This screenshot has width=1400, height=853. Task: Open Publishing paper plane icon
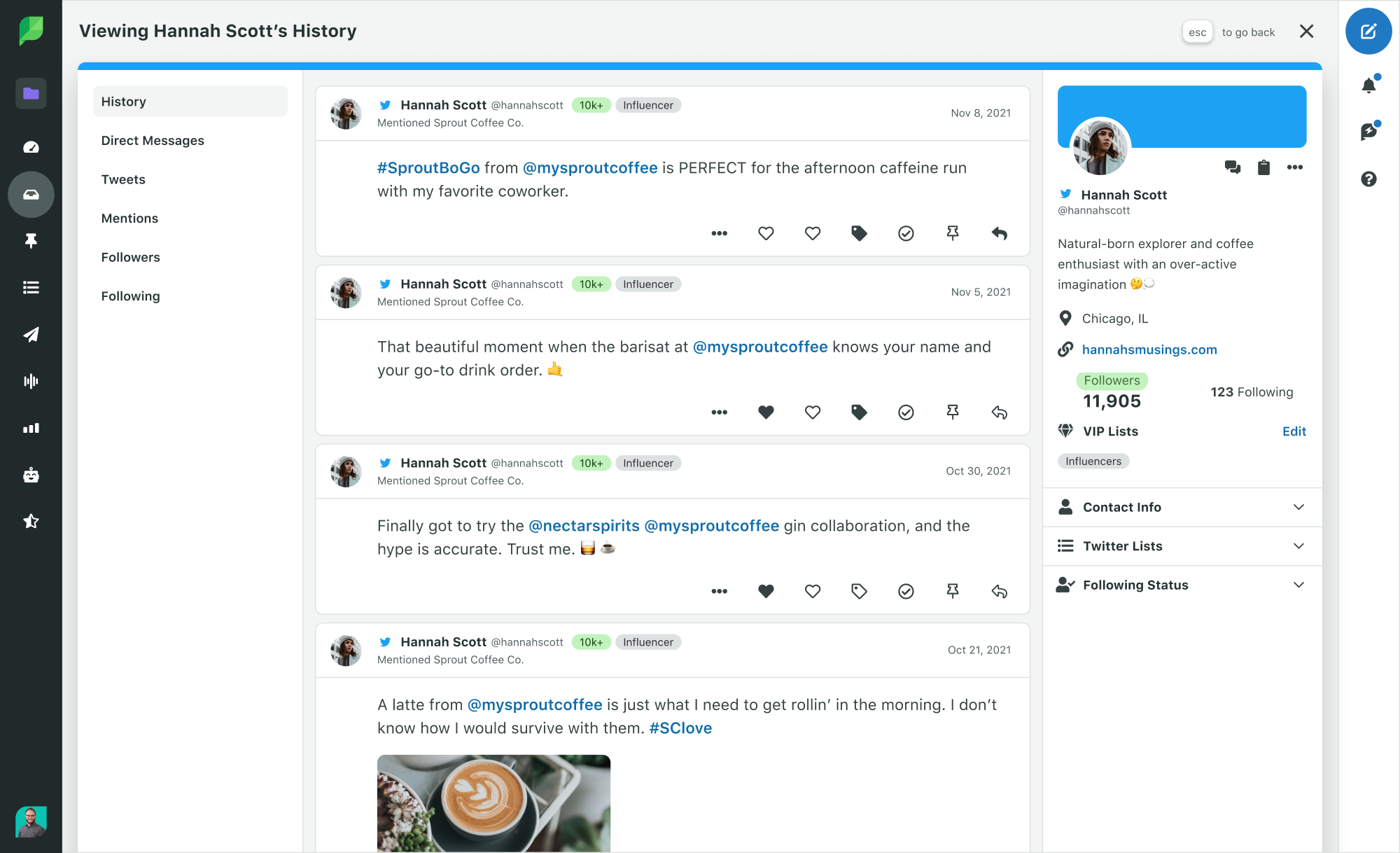click(31, 335)
